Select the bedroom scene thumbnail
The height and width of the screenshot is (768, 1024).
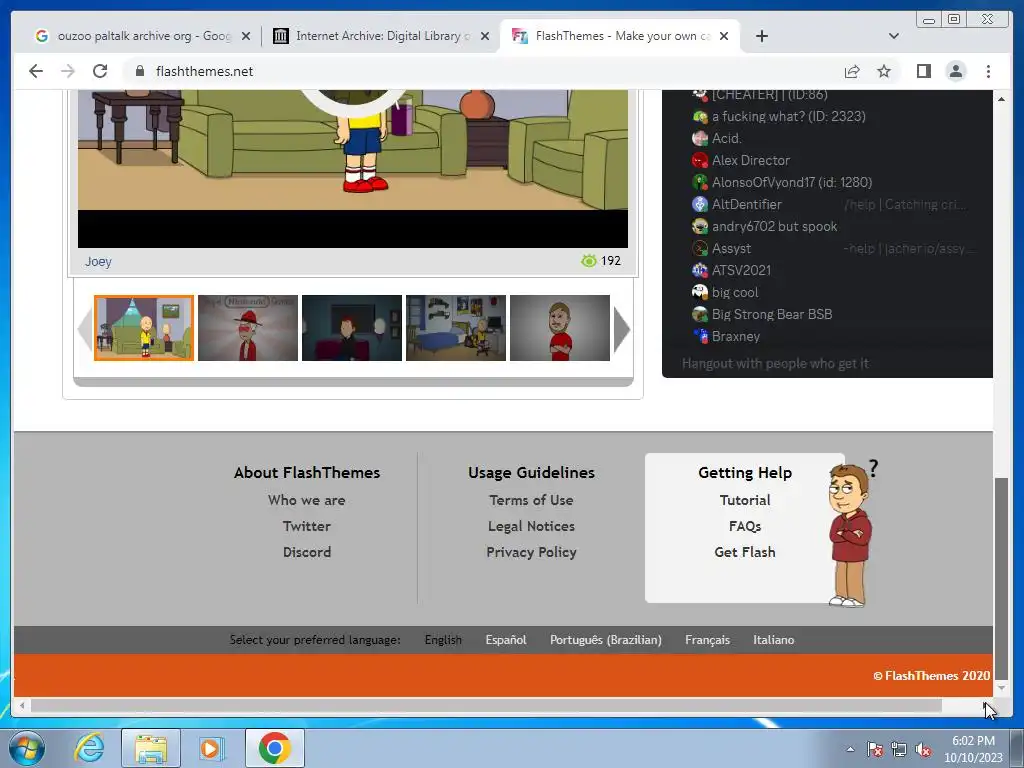tap(456, 328)
